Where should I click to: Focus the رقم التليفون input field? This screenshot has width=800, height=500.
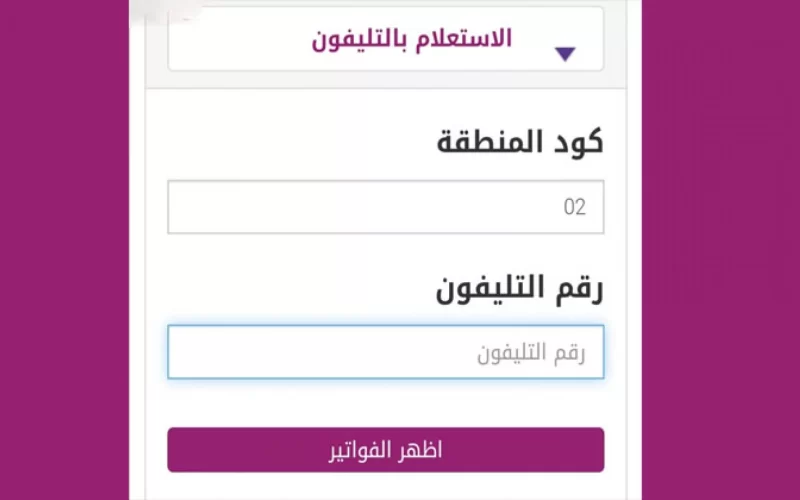385,352
